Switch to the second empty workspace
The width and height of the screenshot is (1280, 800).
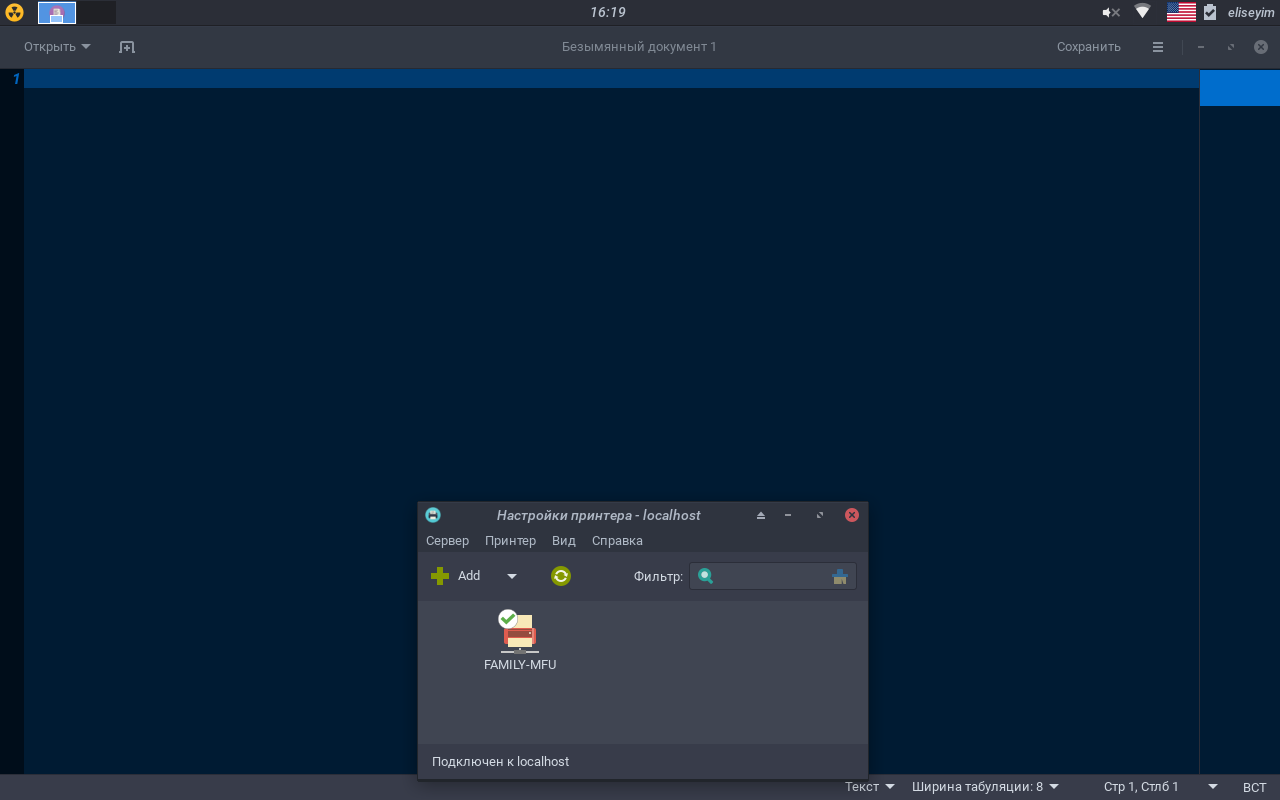coord(96,12)
